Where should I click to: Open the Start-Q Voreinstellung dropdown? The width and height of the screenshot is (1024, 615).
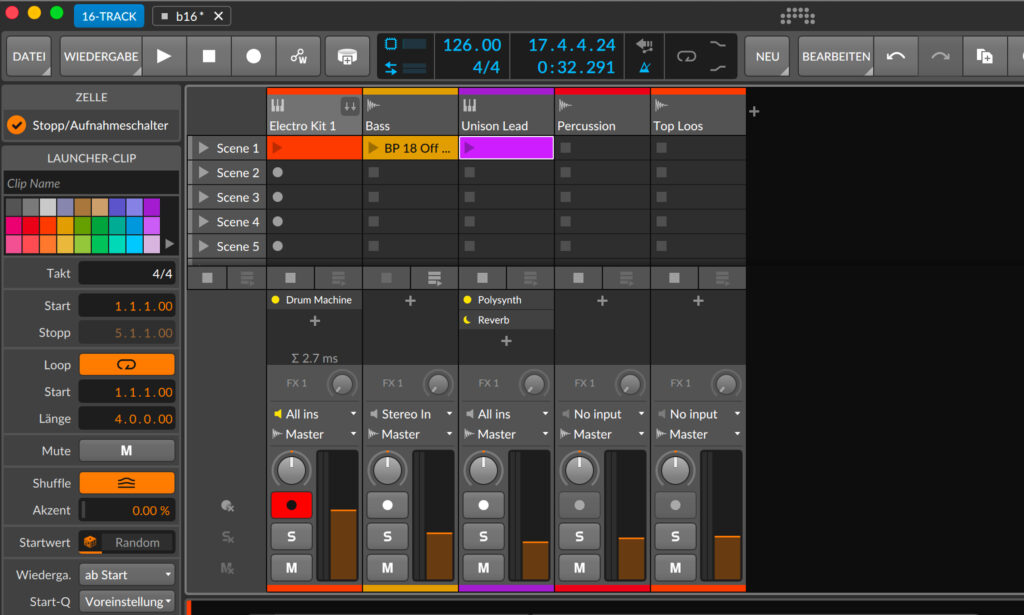[x=127, y=601]
